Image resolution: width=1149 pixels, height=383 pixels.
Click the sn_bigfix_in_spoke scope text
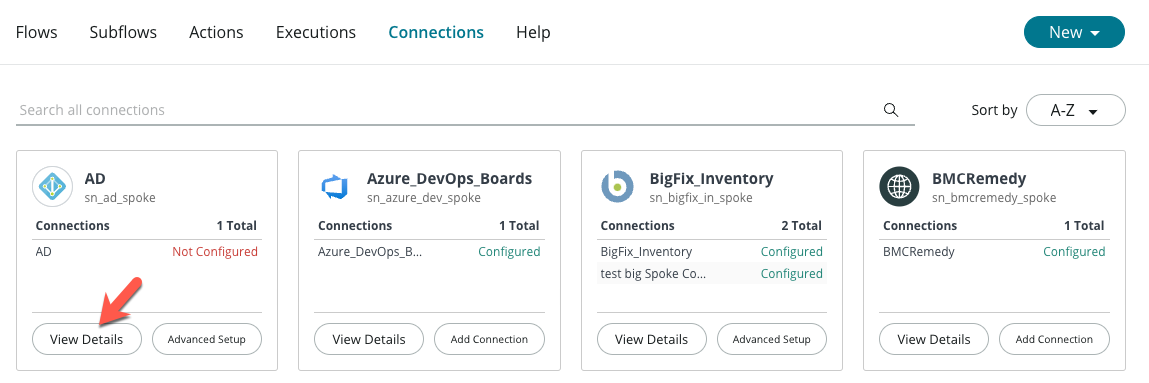coord(701,198)
